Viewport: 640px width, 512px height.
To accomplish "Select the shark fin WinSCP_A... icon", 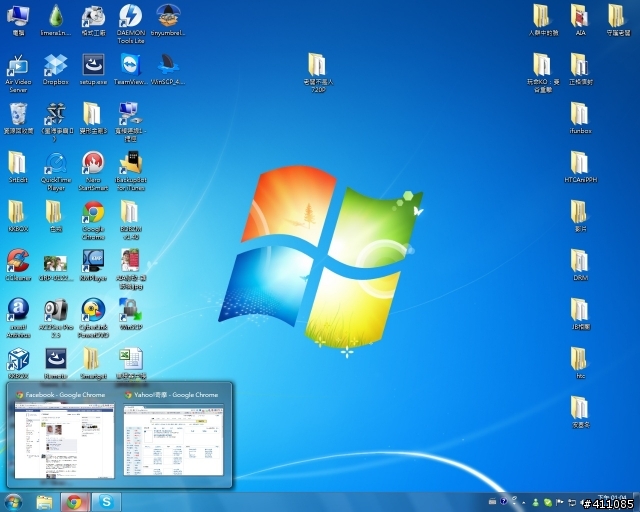I will pyautogui.click(x=168, y=69).
